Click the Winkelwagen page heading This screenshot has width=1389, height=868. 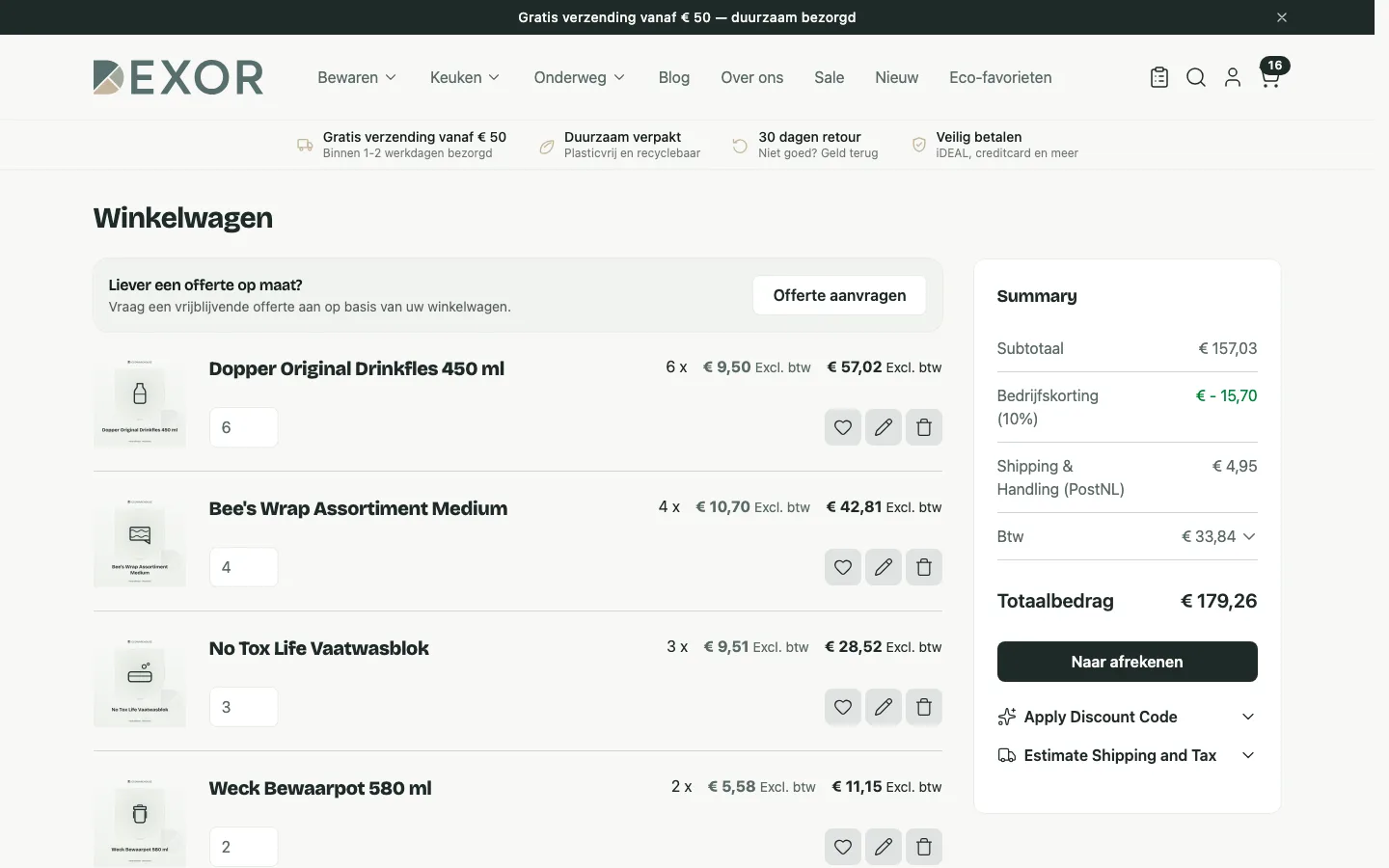pos(183,218)
